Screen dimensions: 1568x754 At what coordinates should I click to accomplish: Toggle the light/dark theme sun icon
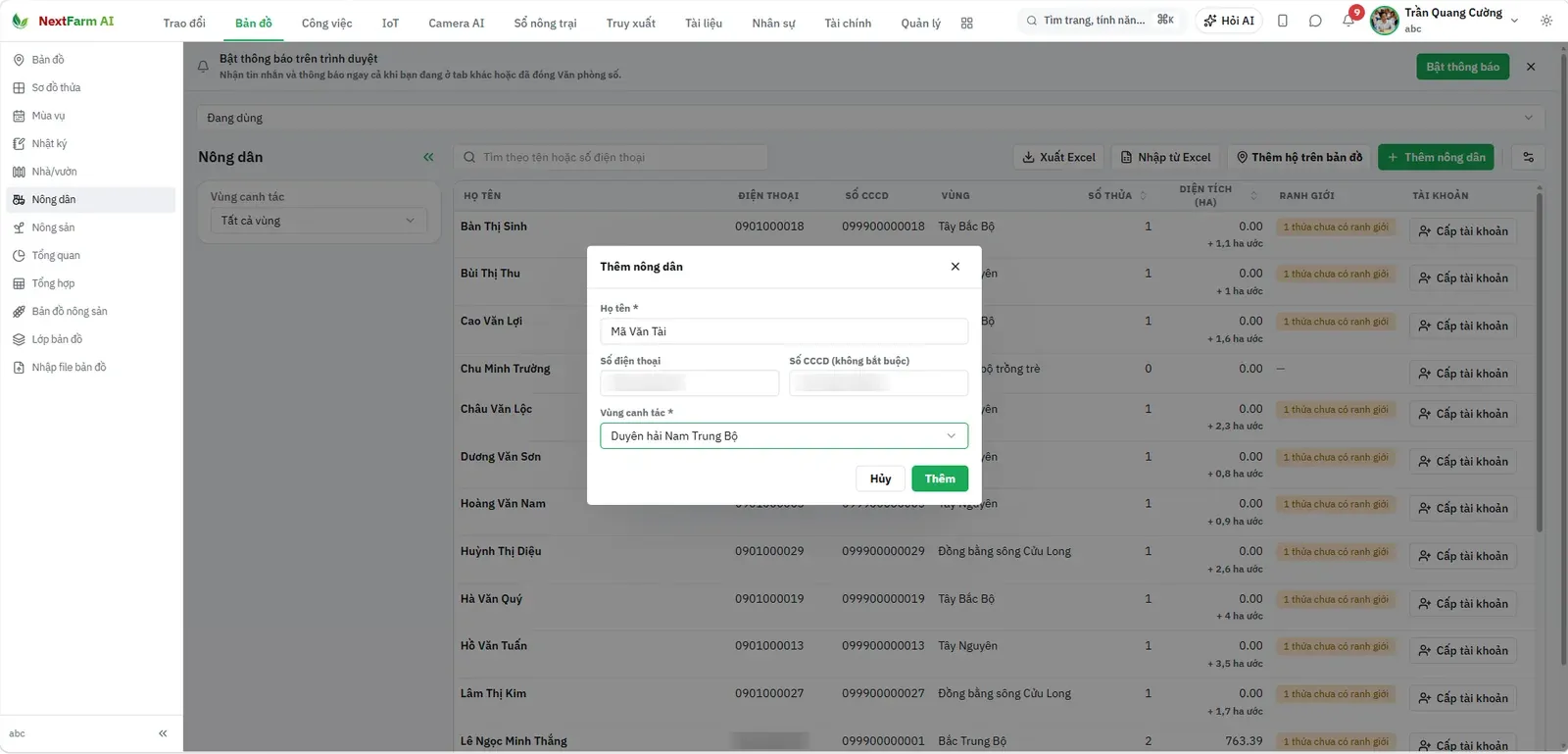(1546, 21)
